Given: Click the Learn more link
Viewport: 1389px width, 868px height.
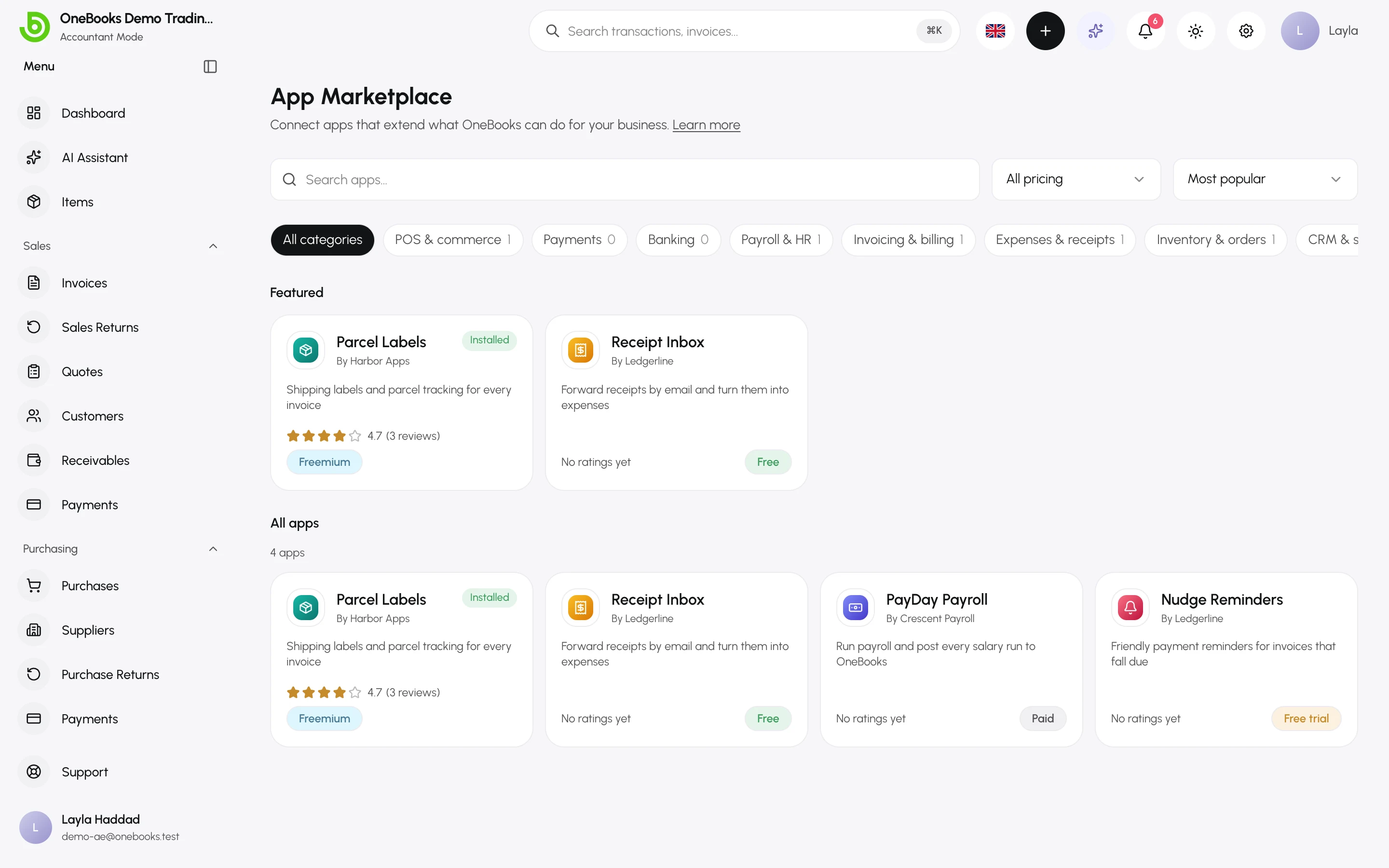Looking at the screenshot, I should pyautogui.click(x=706, y=125).
